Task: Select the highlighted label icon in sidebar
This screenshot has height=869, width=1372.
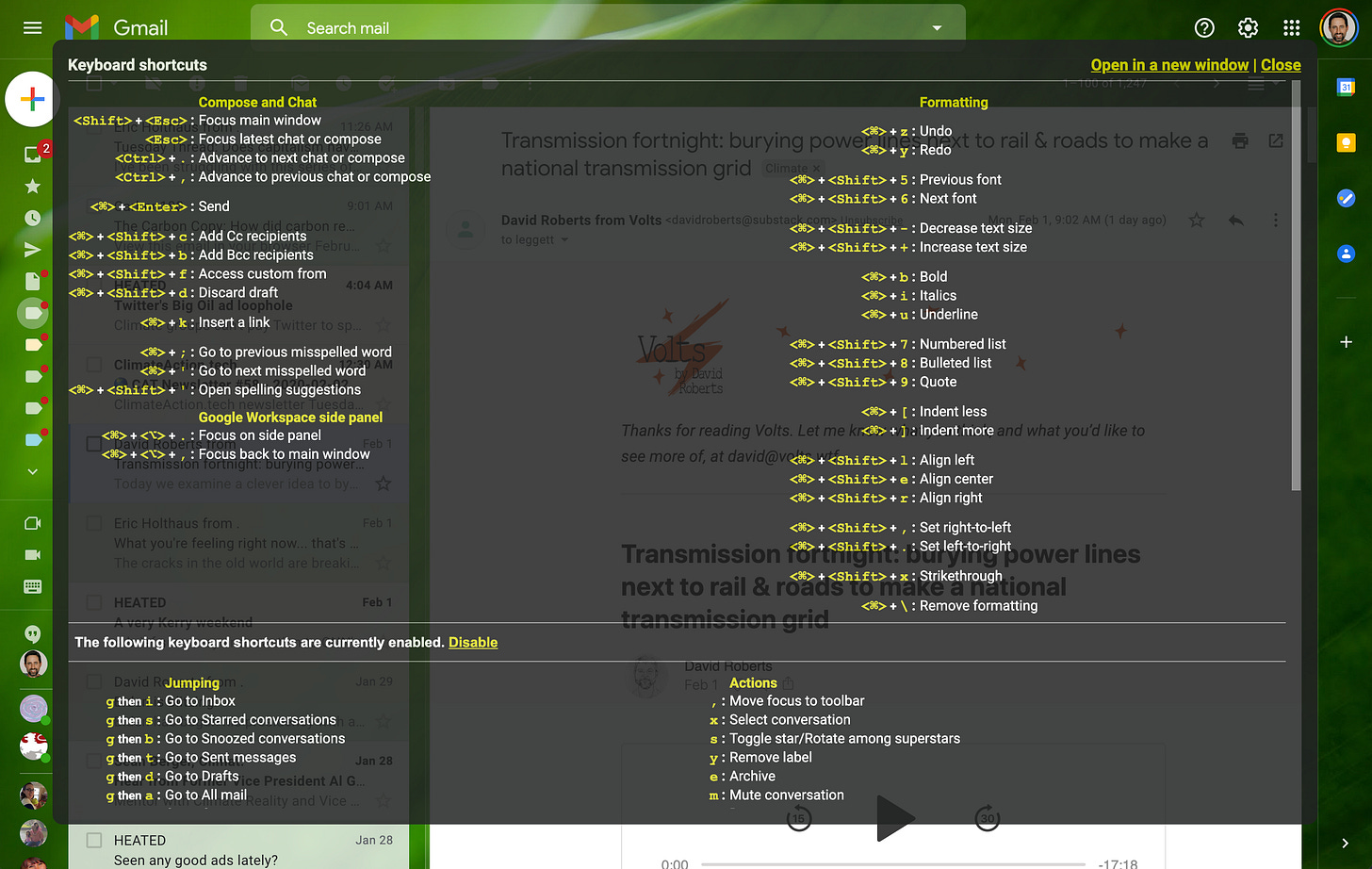Action: pyautogui.click(x=32, y=313)
